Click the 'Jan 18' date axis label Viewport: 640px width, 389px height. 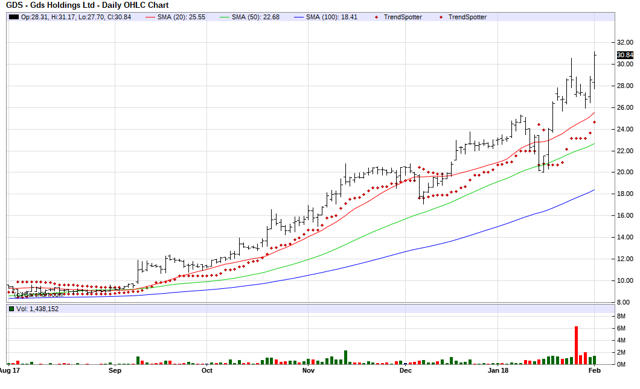[498, 371]
